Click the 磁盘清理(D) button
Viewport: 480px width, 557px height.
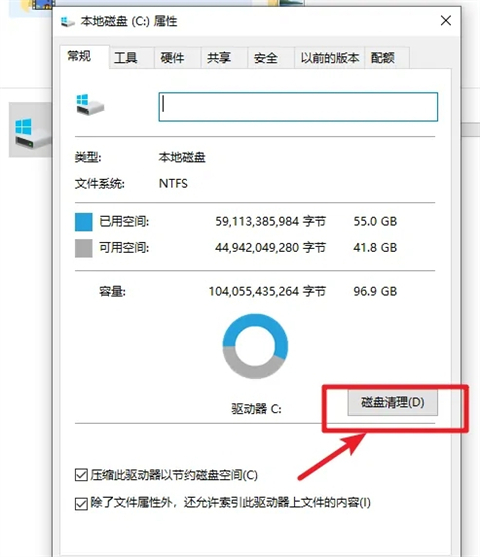click(x=393, y=402)
